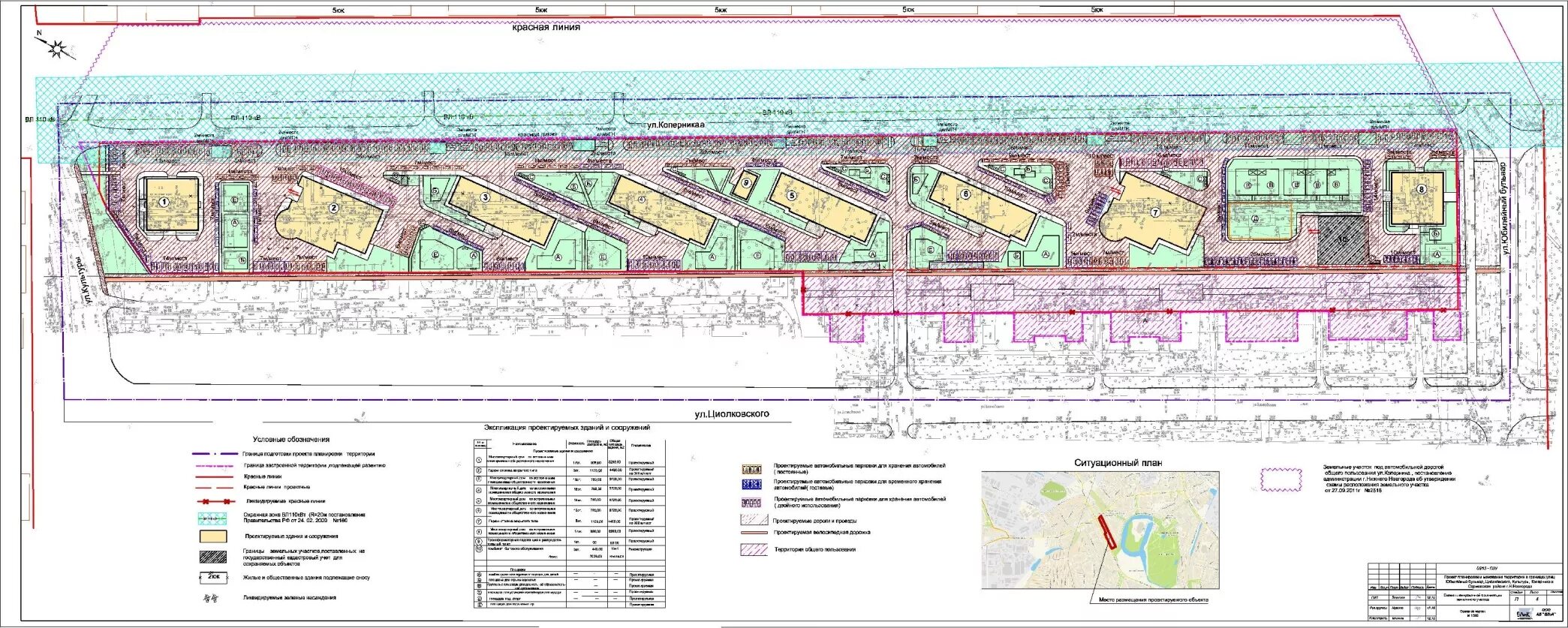This screenshot has height=628, width=1568.
Task: Click row 10 in the explication table
Action: (x=570, y=550)
